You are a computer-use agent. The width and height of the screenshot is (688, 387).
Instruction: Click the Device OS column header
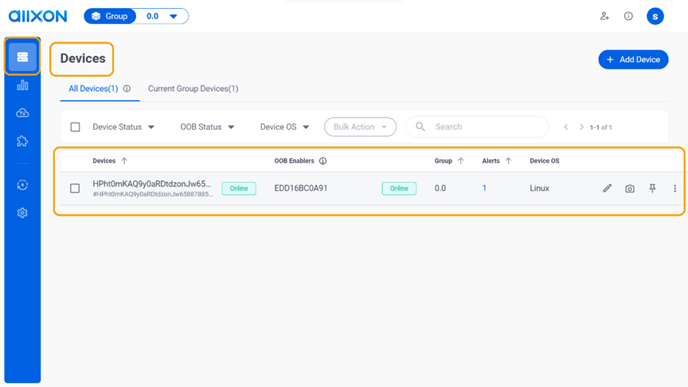pyautogui.click(x=544, y=161)
